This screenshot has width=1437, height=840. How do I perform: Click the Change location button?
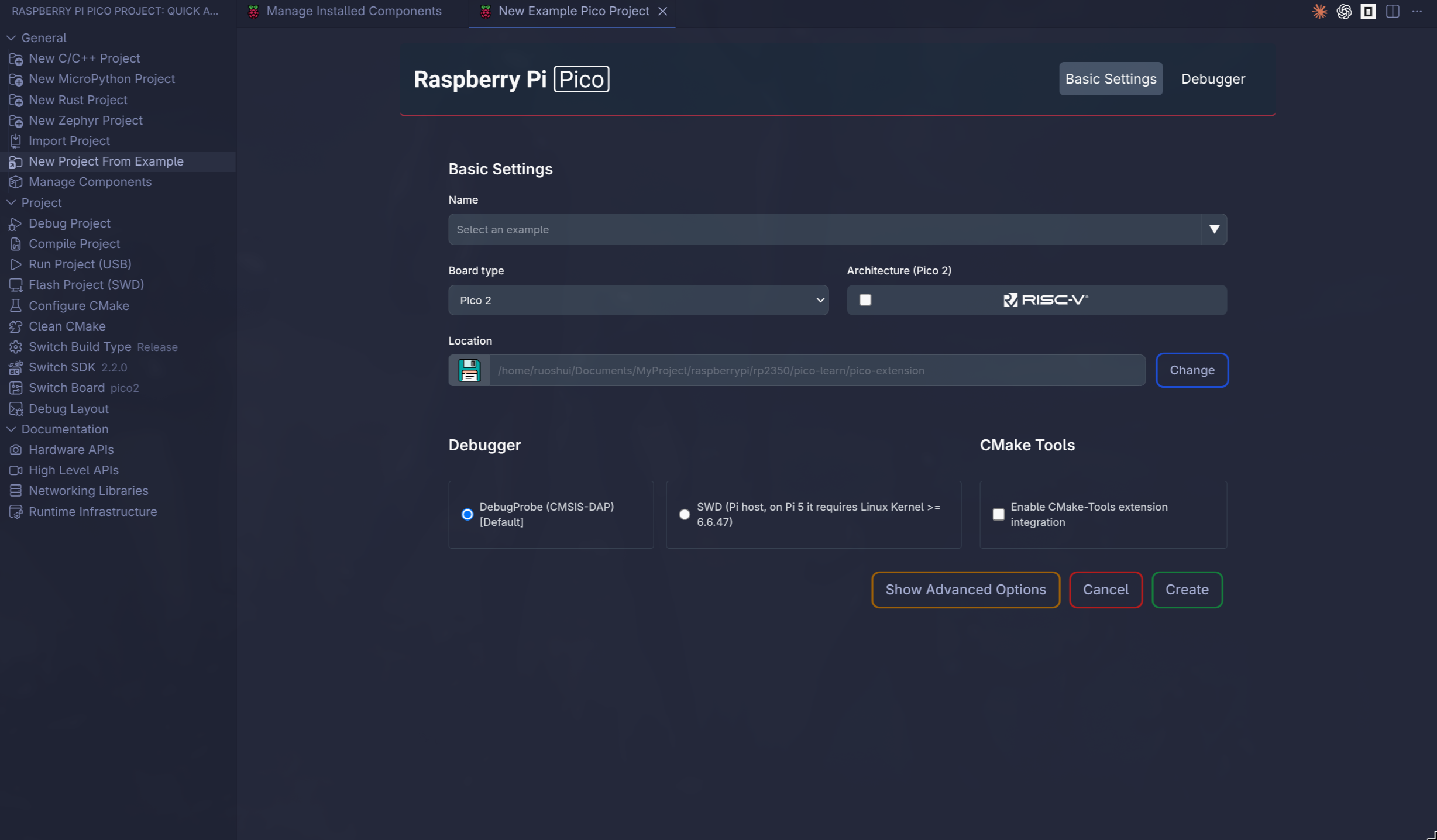pyautogui.click(x=1192, y=370)
